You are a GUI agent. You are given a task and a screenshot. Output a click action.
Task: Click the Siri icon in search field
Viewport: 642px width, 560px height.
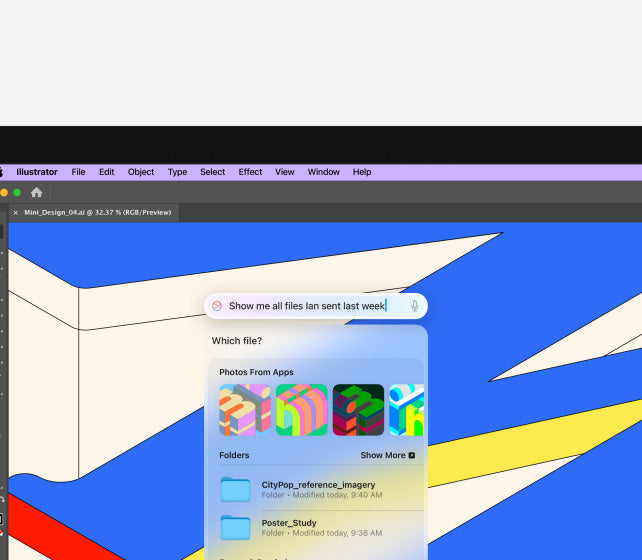coord(217,306)
